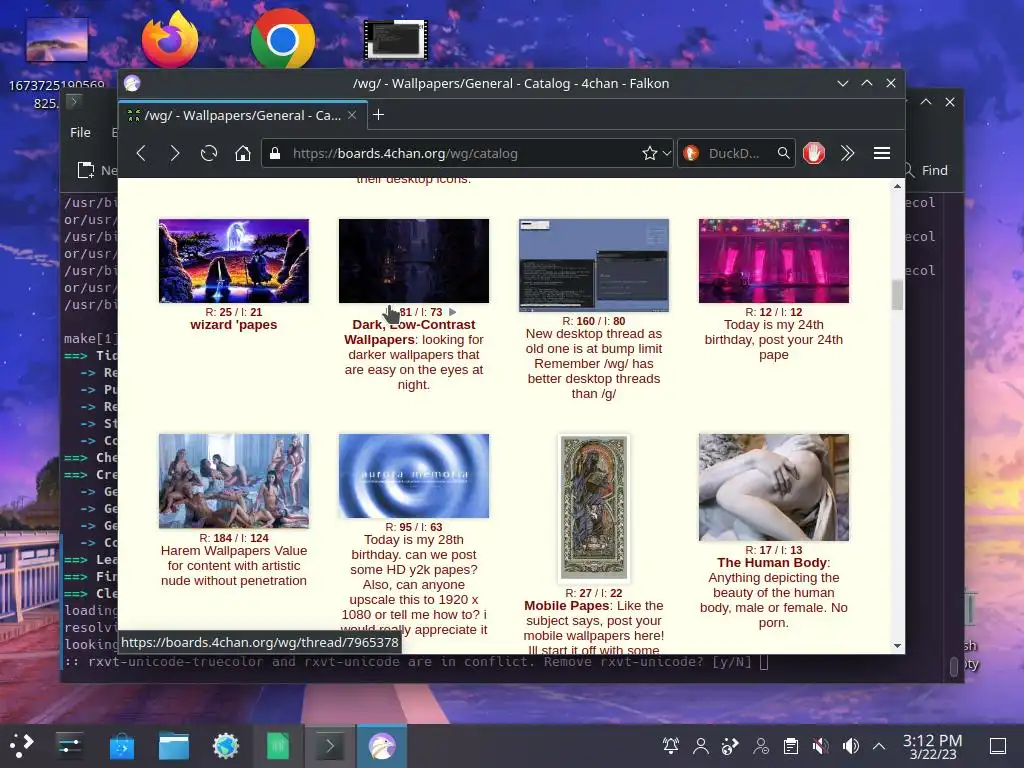Screen dimensions: 1024x768
Task: Click "The Human Body" thread title
Action: pos(772,562)
